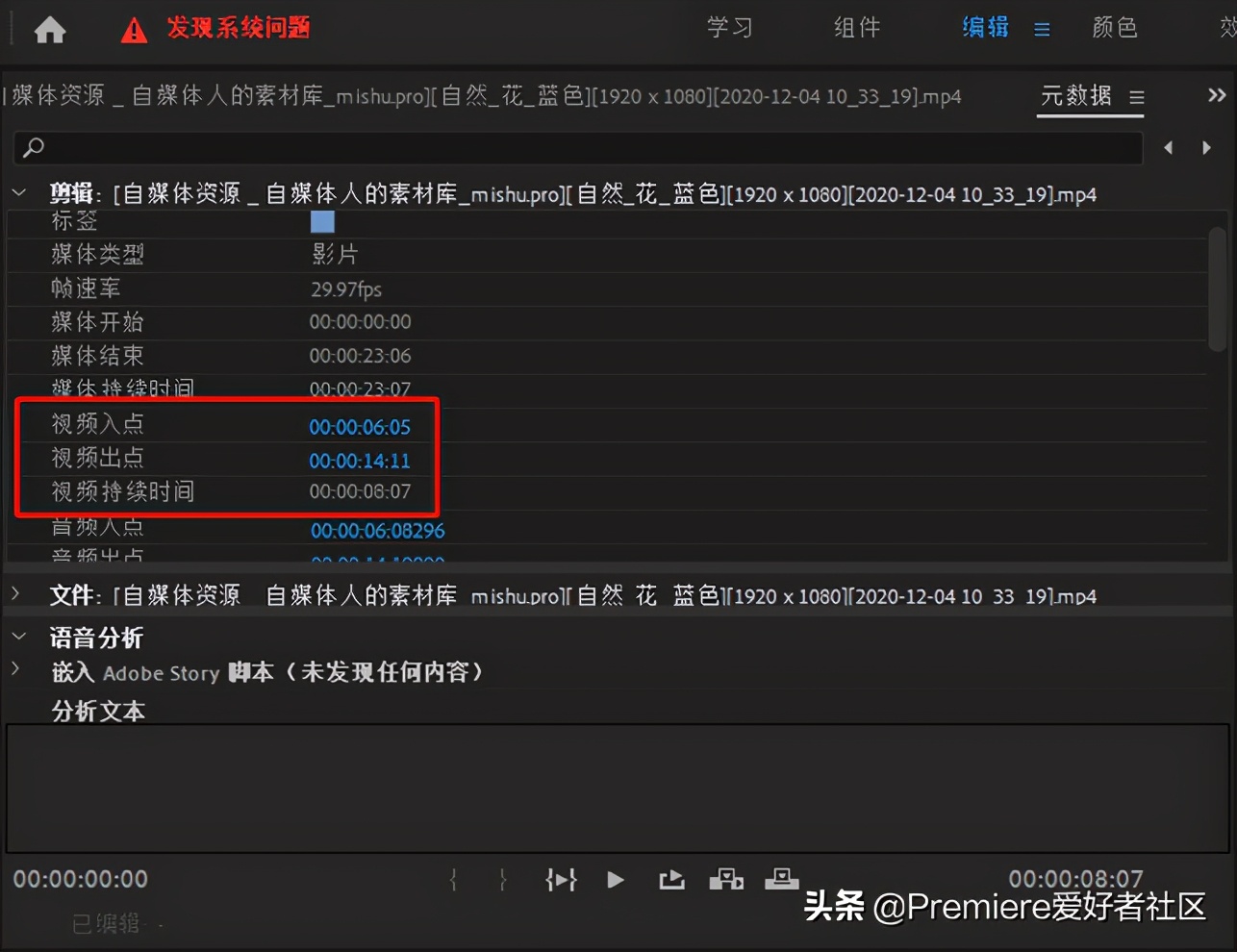Open the panel overflow chevron menu
Viewport: 1237px width, 952px height.
tap(1217, 95)
